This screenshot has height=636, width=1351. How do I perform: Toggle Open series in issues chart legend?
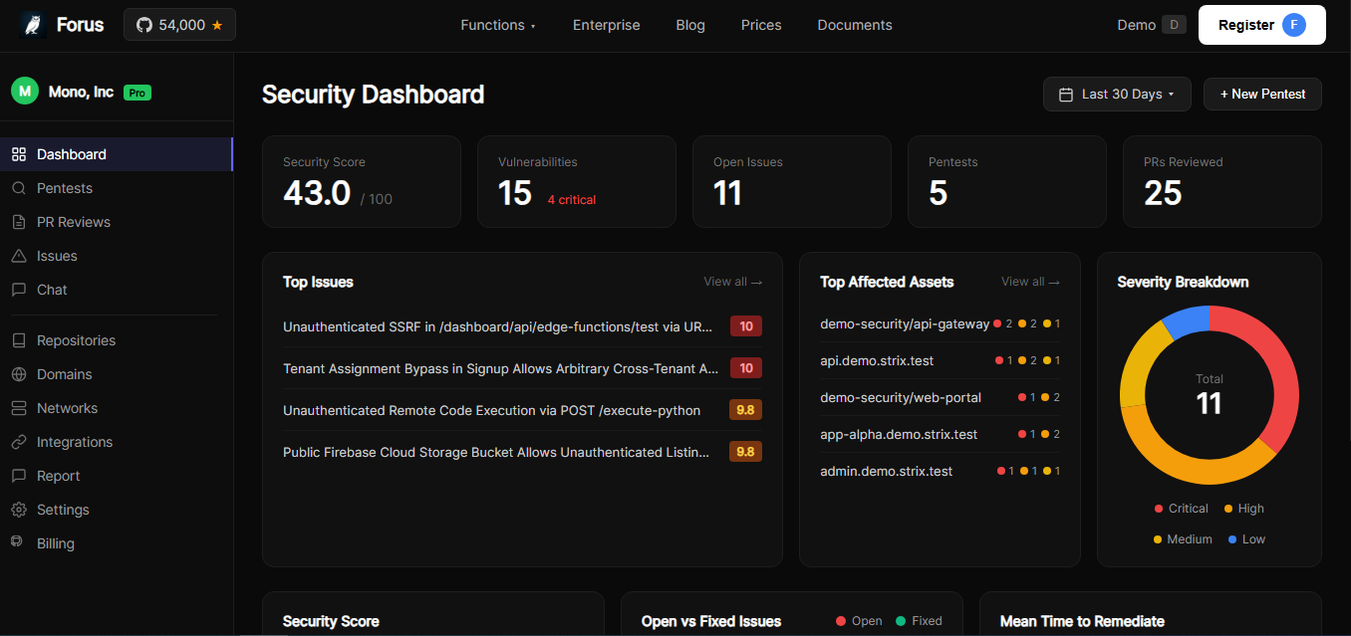point(859,621)
